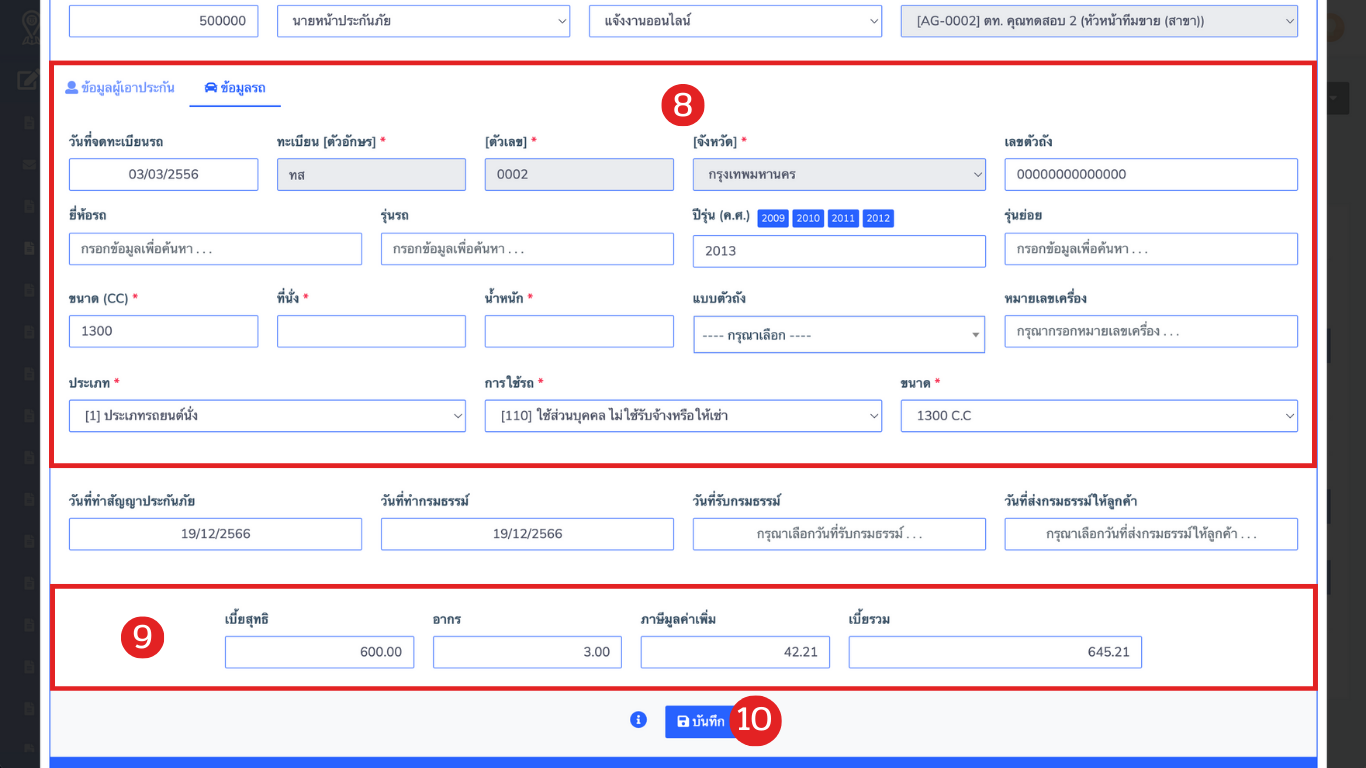
Task: Pick model year 2009 quick button
Action: tap(773, 218)
